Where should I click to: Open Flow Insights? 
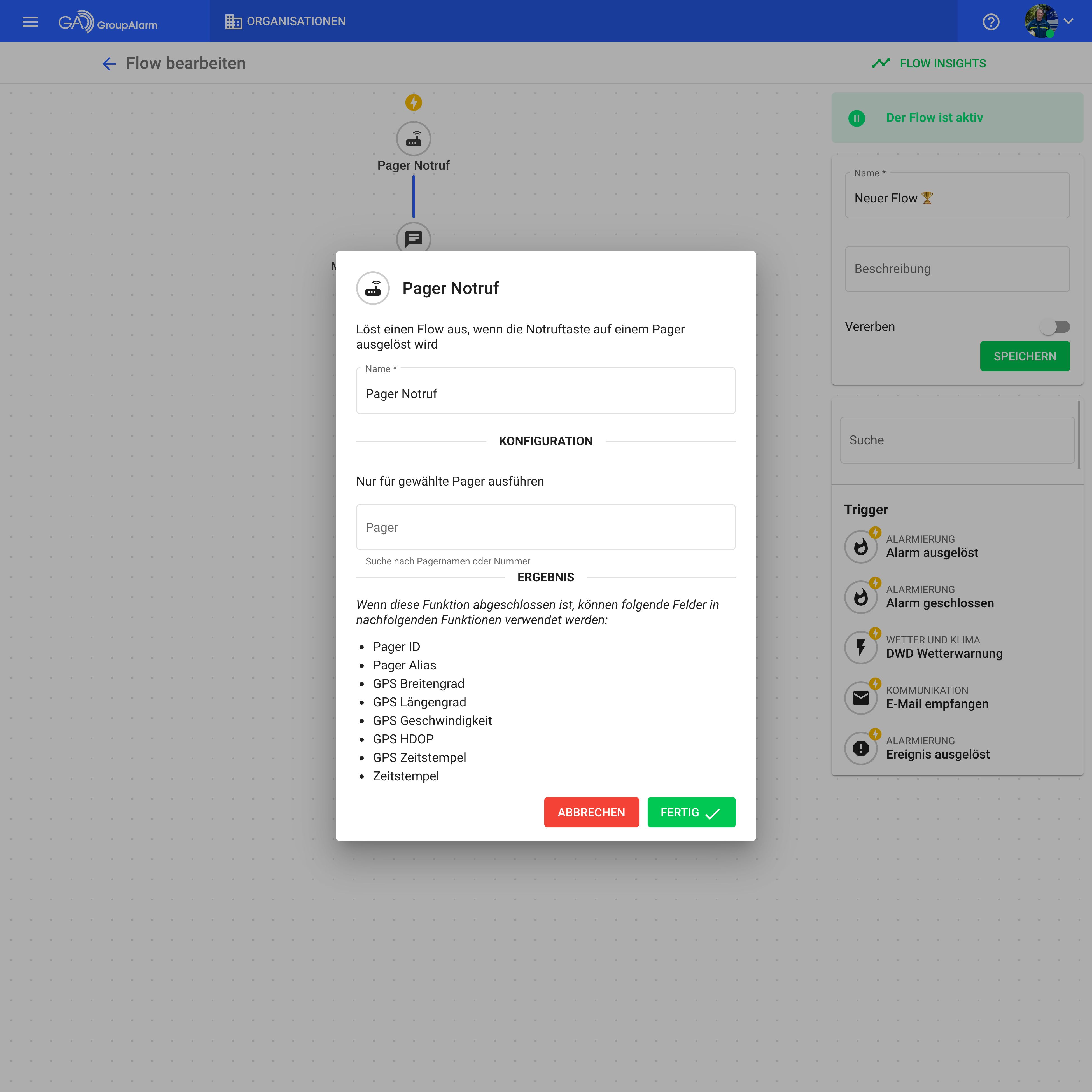click(x=929, y=63)
